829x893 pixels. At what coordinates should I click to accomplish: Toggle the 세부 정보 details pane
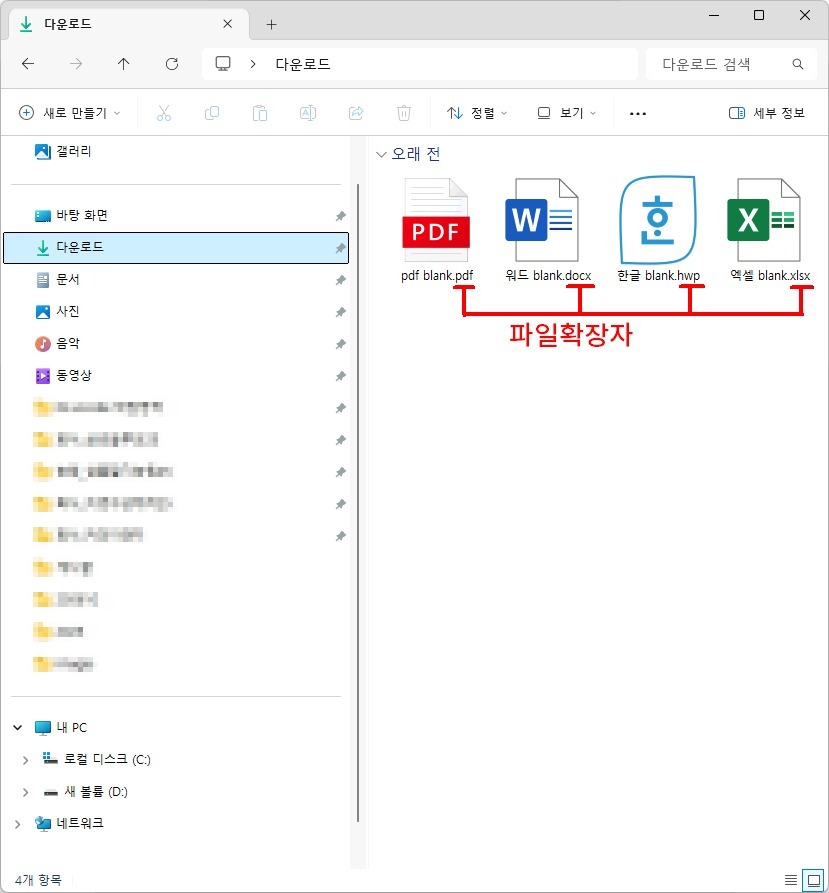(x=767, y=113)
